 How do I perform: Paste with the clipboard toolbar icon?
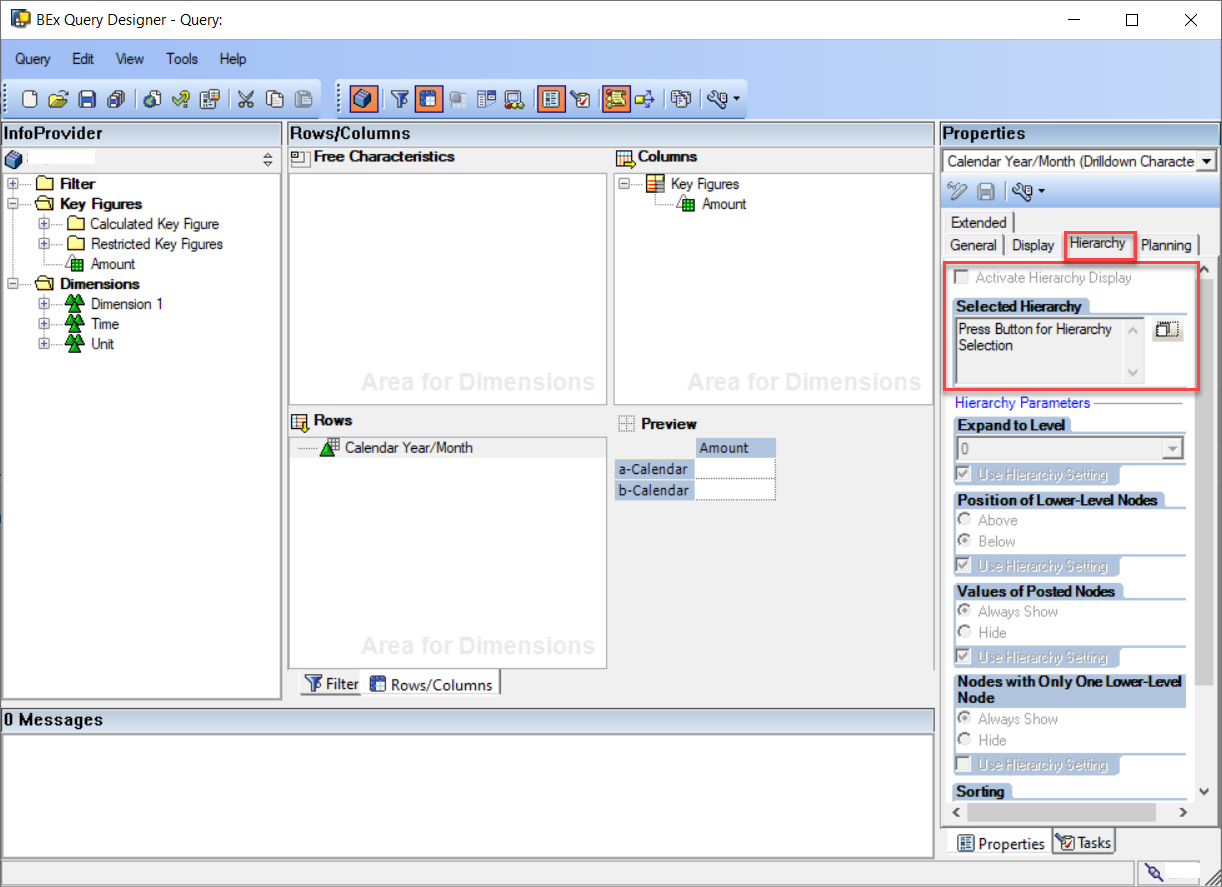303,99
